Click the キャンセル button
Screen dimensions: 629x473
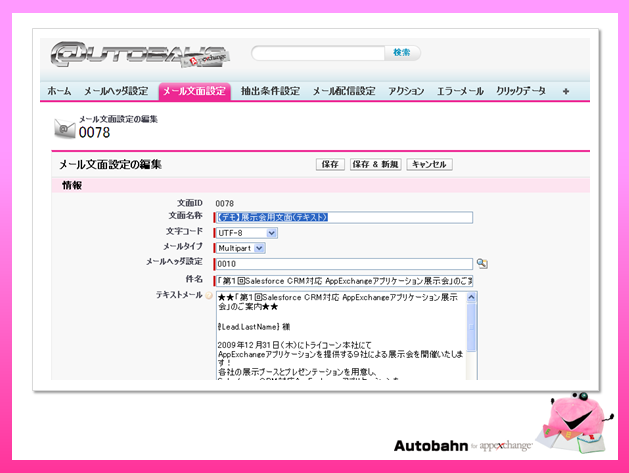429,164
